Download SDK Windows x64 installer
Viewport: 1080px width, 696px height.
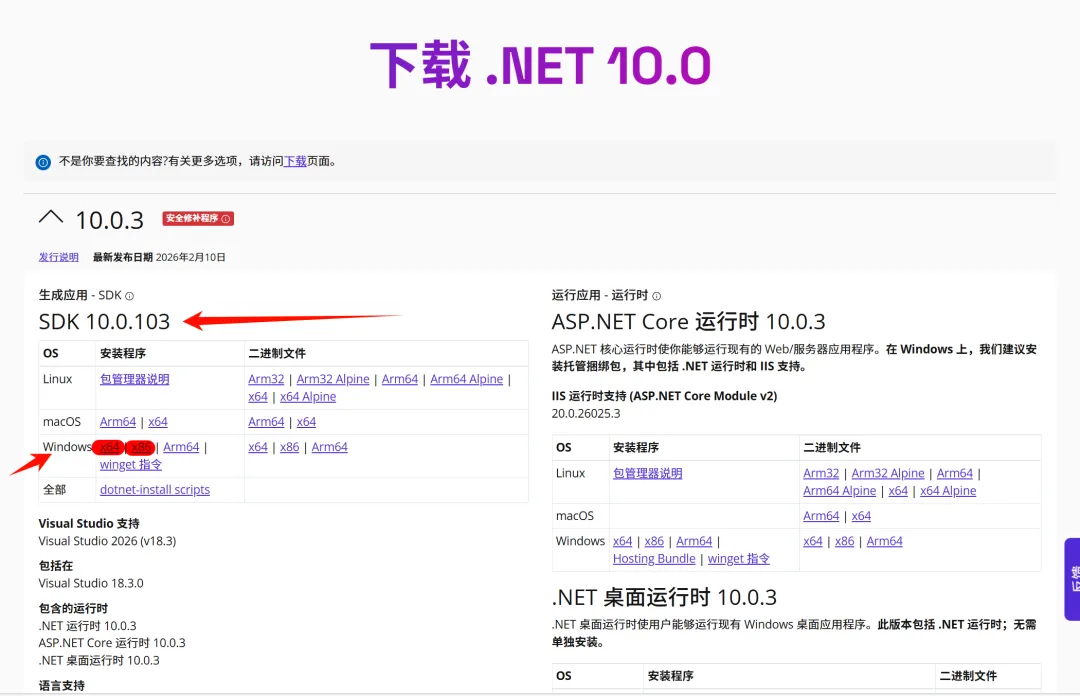click(x=109, y=447)
